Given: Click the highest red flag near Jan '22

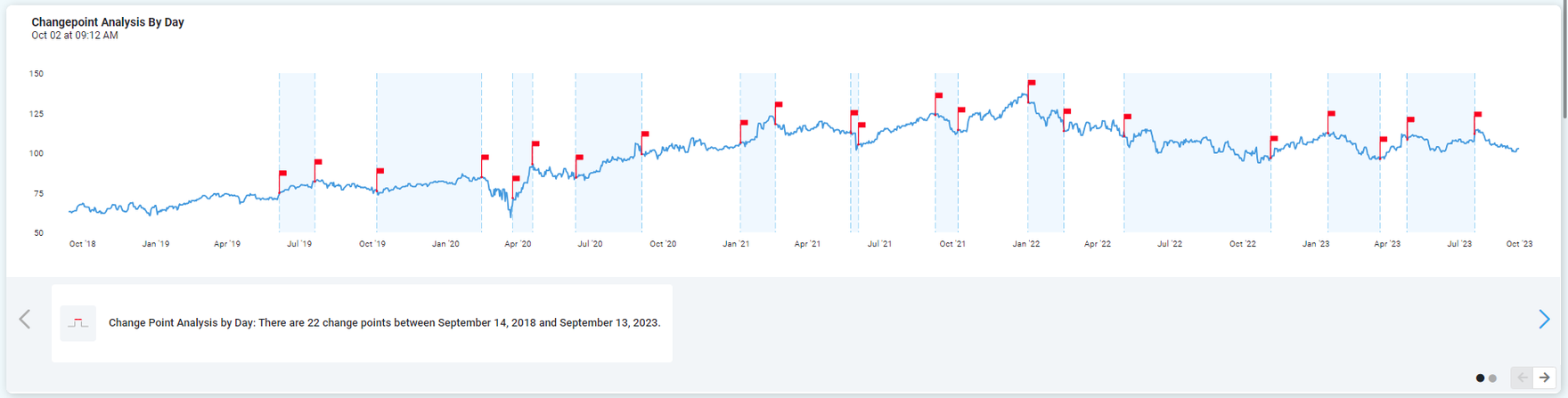Looking at the screenshot, I should (1032, 84).
